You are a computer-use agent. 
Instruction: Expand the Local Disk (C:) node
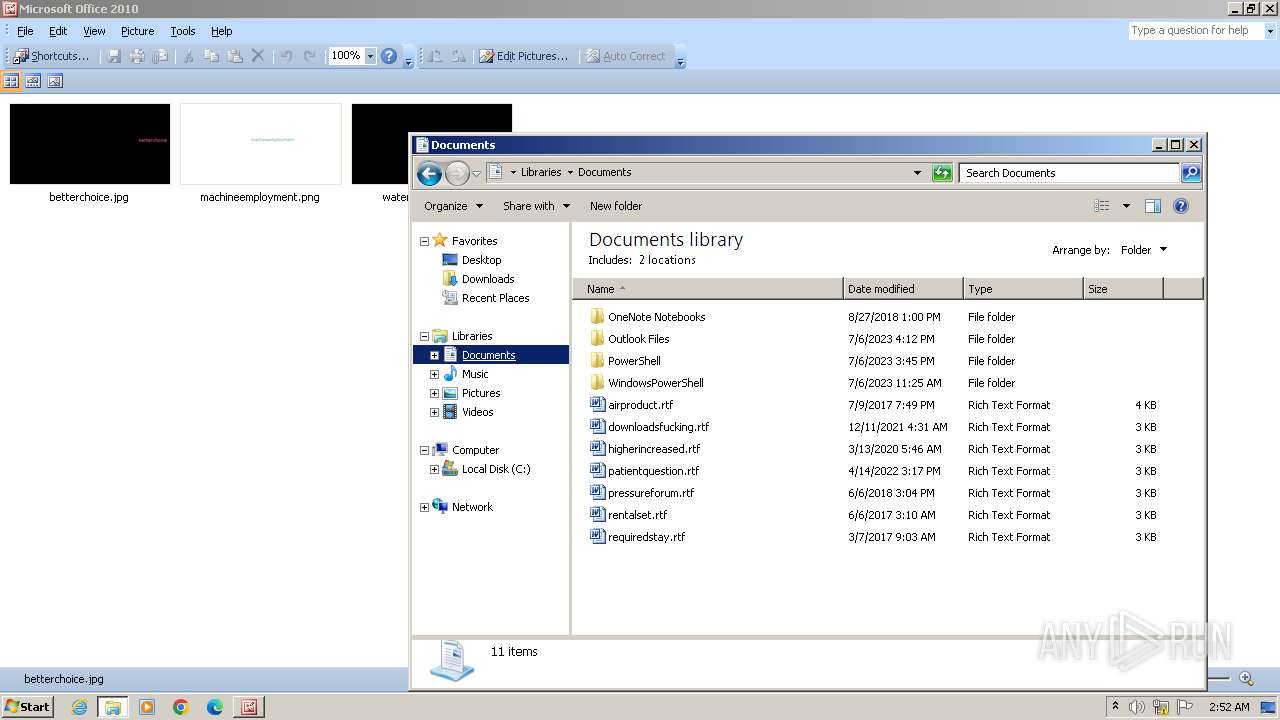(x=434, y=469)
